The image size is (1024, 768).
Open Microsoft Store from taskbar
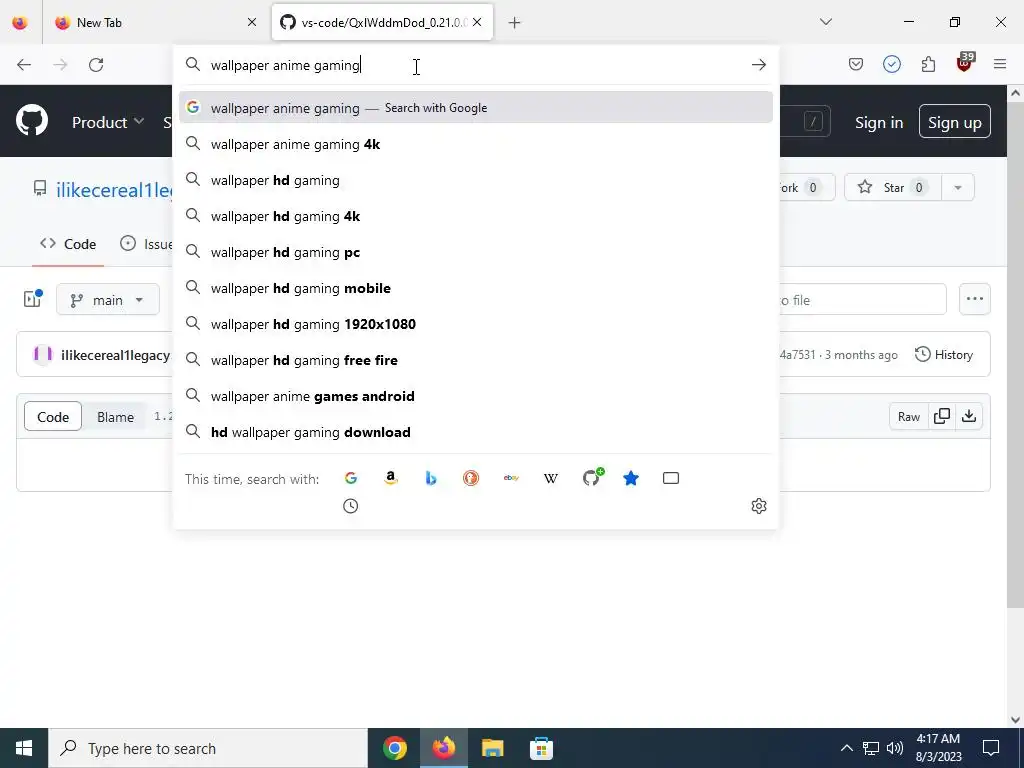541,748
